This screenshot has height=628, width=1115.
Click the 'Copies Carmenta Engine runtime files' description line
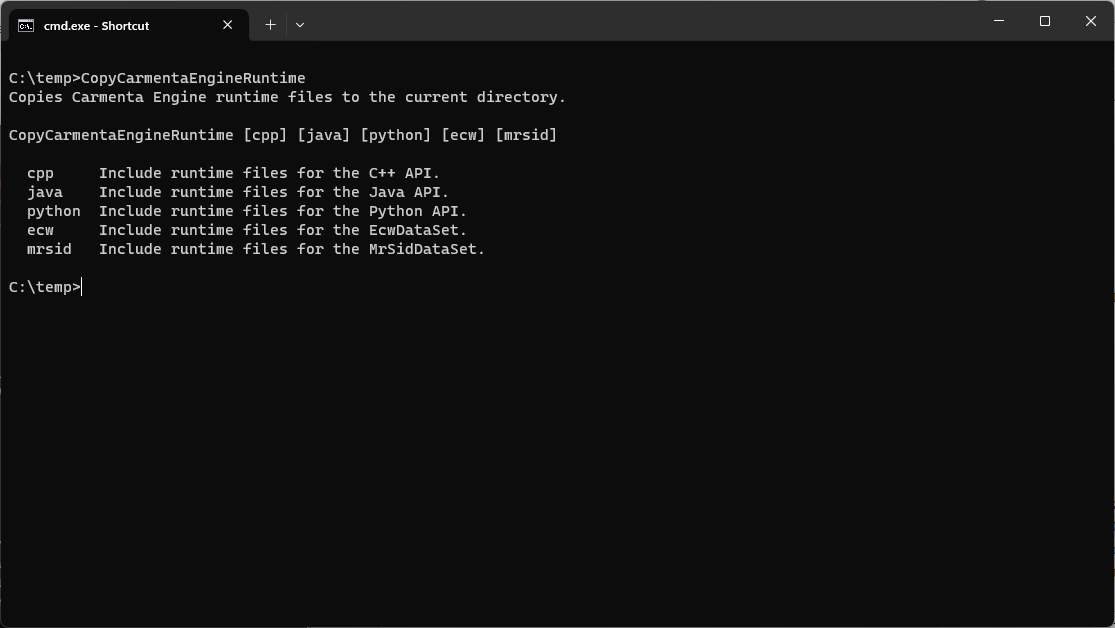[287, 97]
